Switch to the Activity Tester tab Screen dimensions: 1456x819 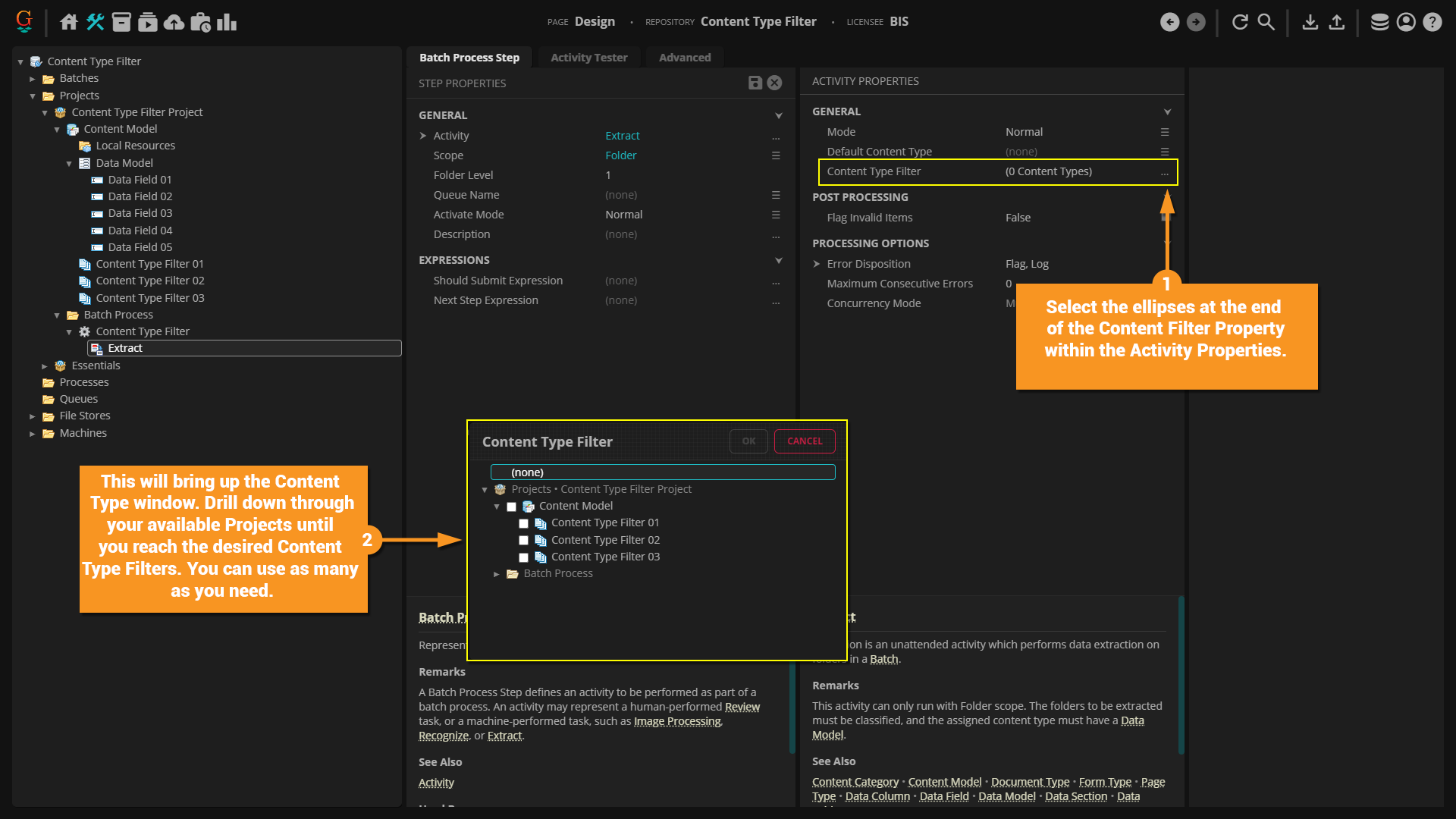pos(589,58)
